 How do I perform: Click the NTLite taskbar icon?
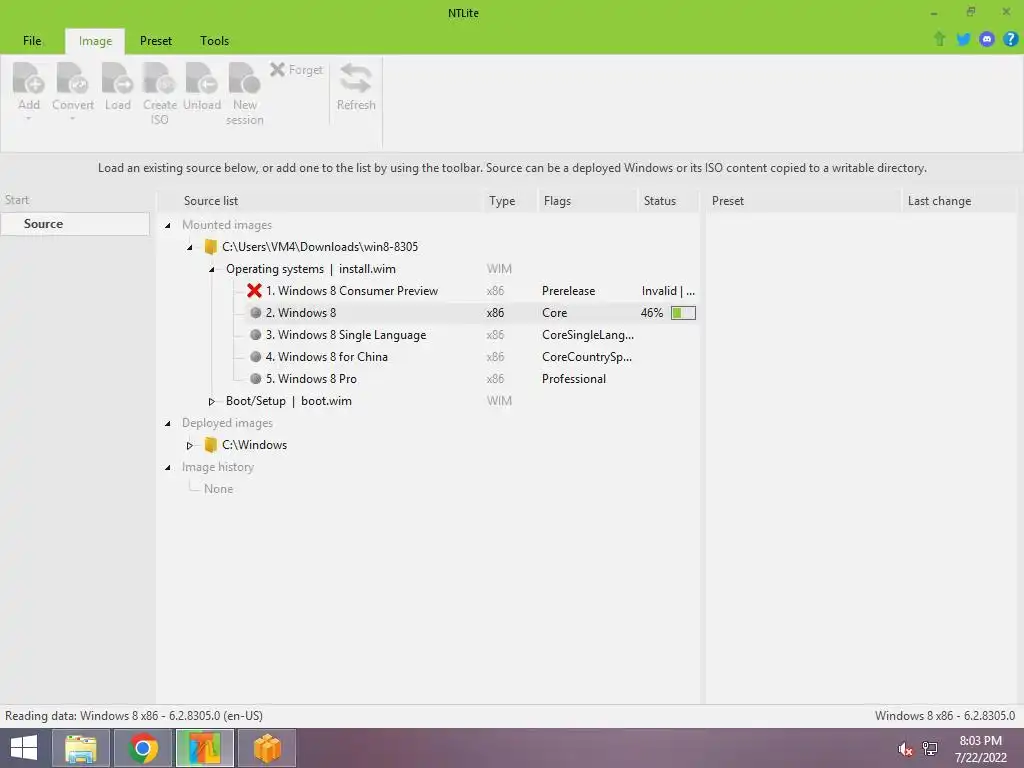coord(204,748)
